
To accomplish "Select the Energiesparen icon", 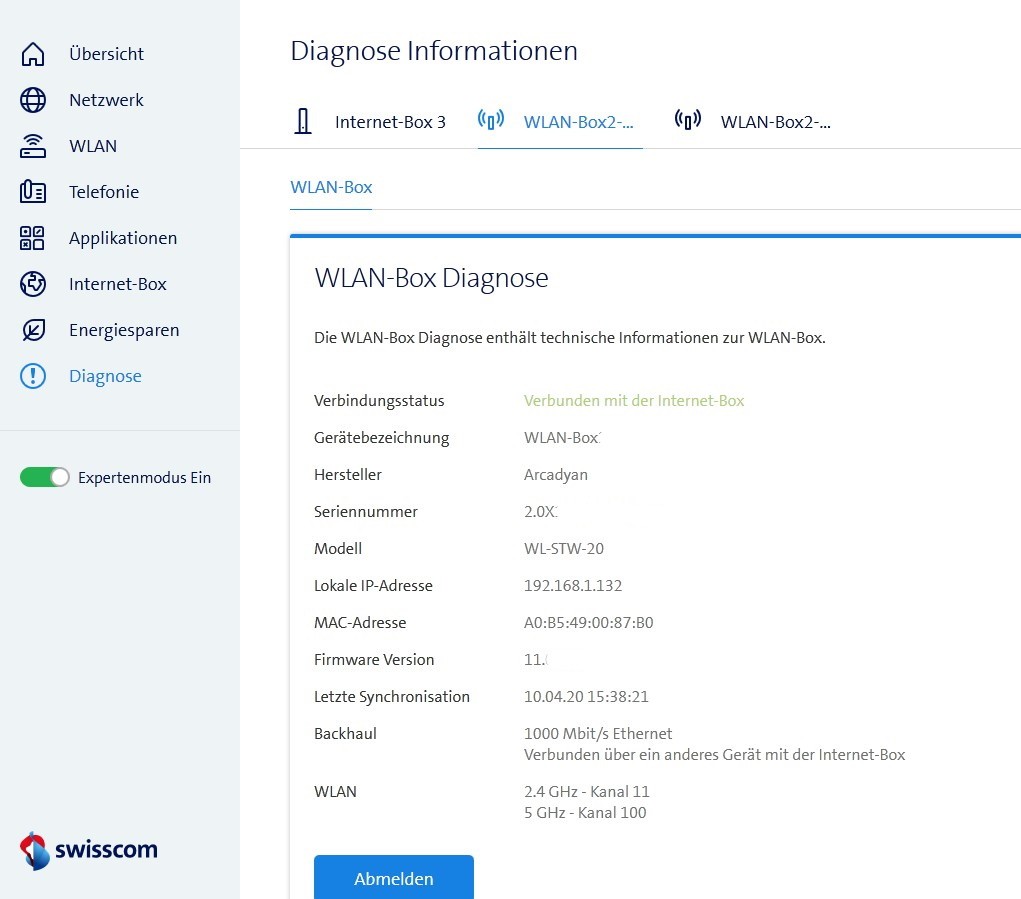I will [31, 330].
